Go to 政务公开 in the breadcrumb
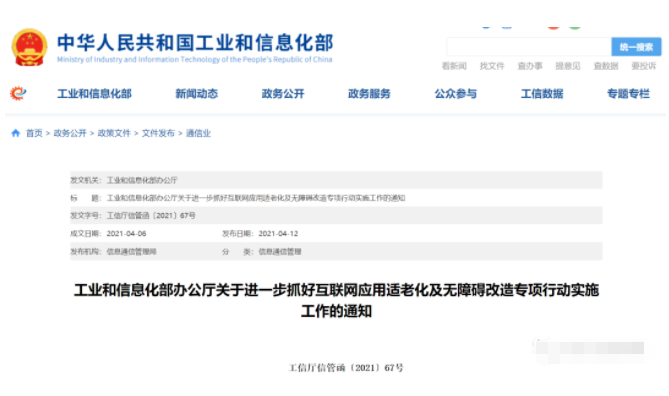The width and height of the screenshot is (669, 396). [x=70, y=133]
